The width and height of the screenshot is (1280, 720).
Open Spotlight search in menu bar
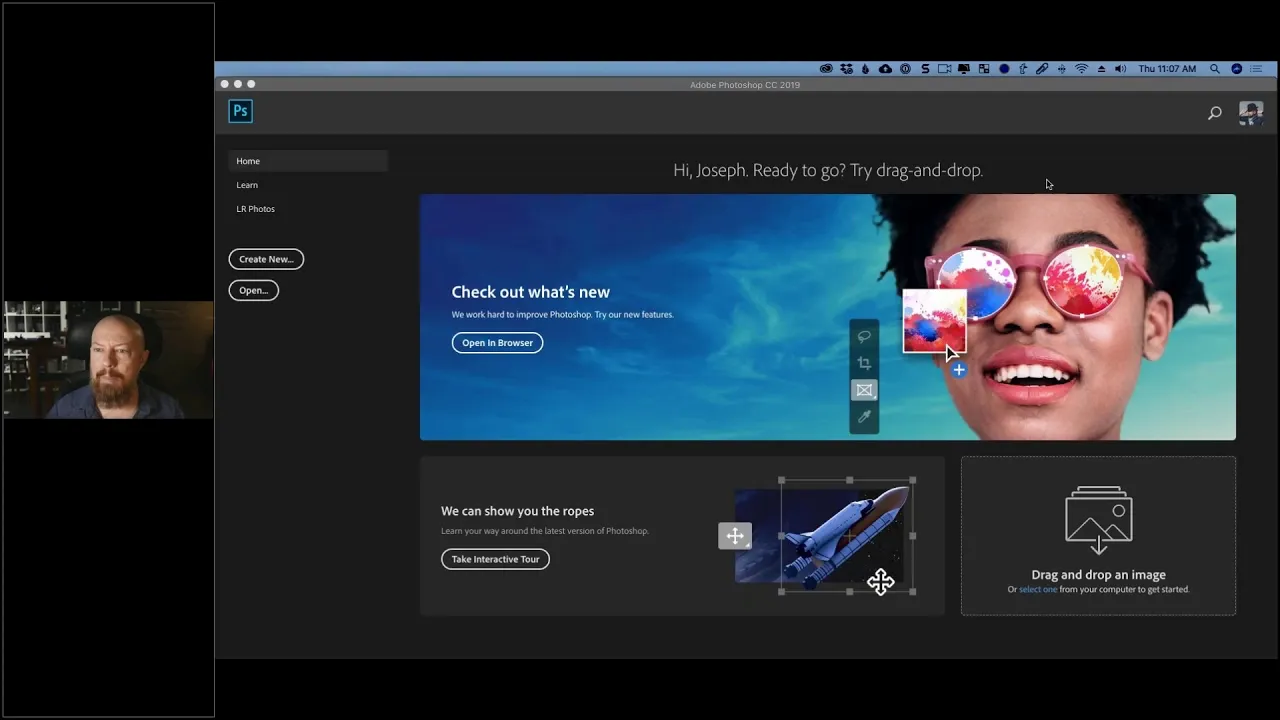[x=1215, y=69]
